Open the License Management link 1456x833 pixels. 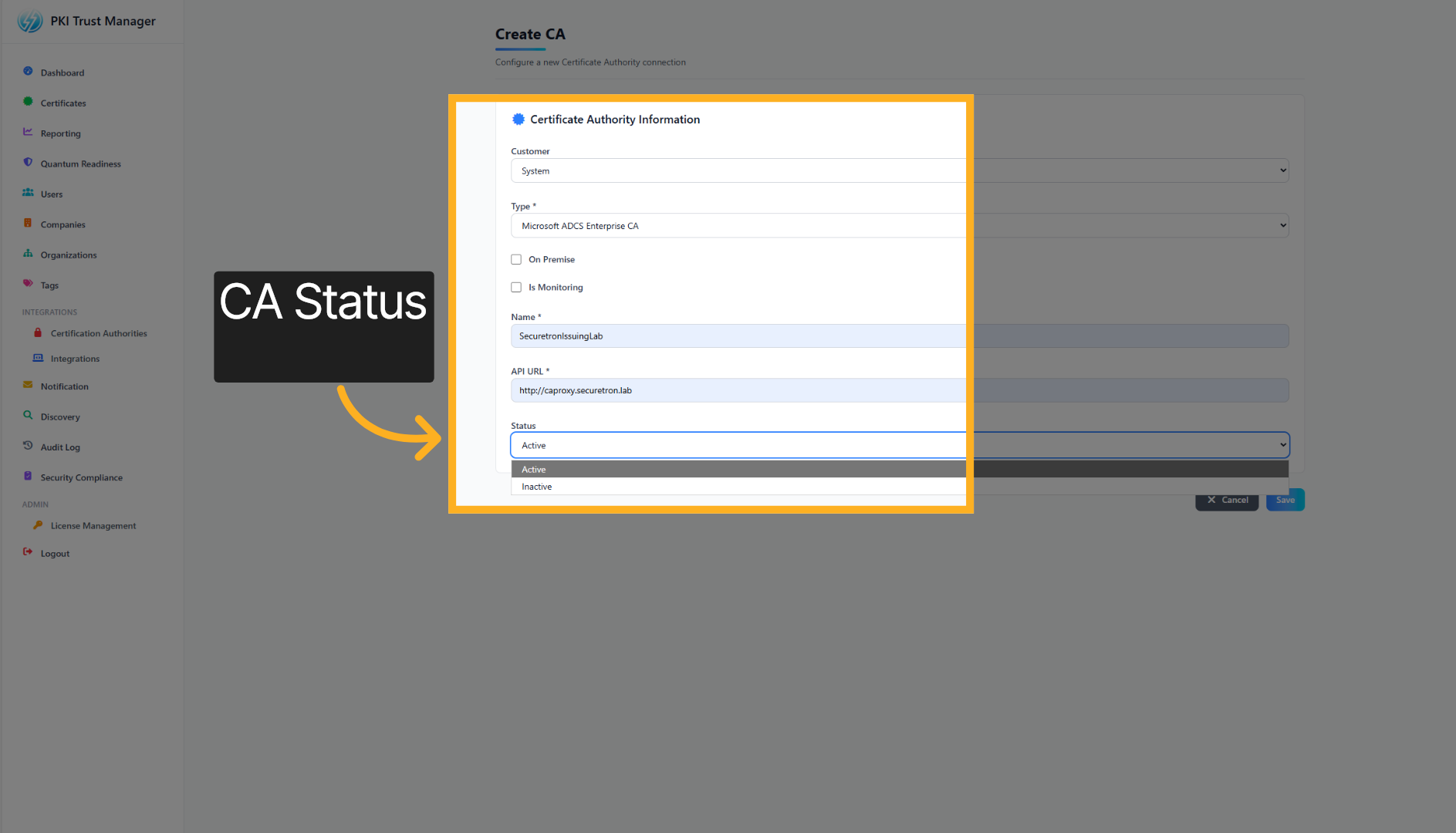(93, 525)
